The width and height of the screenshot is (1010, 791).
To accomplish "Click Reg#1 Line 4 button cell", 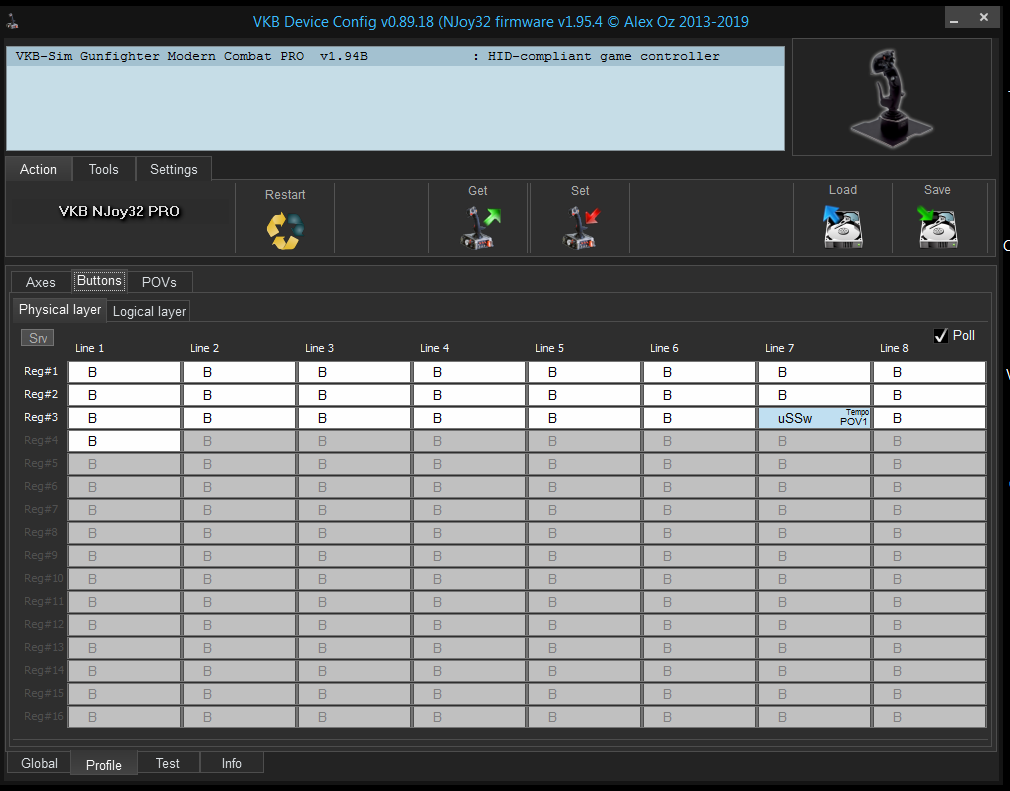I will pos(470,372).
